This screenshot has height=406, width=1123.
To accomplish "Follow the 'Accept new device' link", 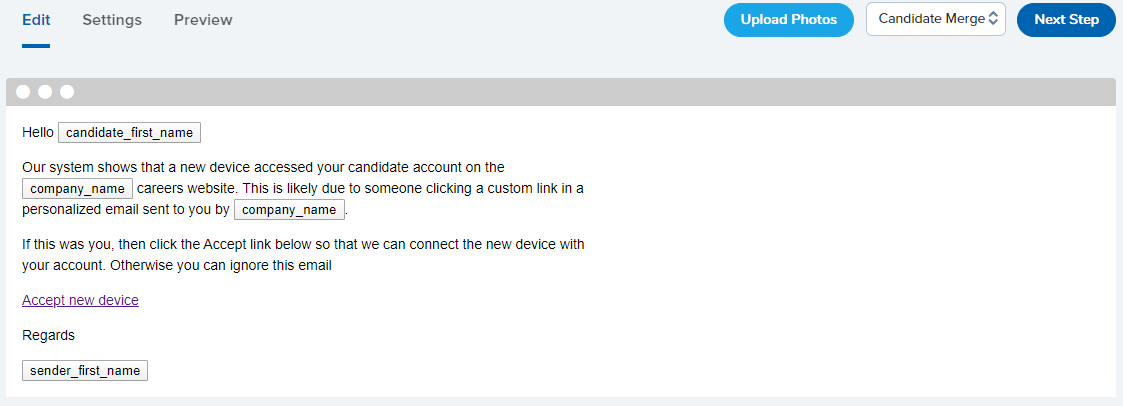I will click(80, 300).
